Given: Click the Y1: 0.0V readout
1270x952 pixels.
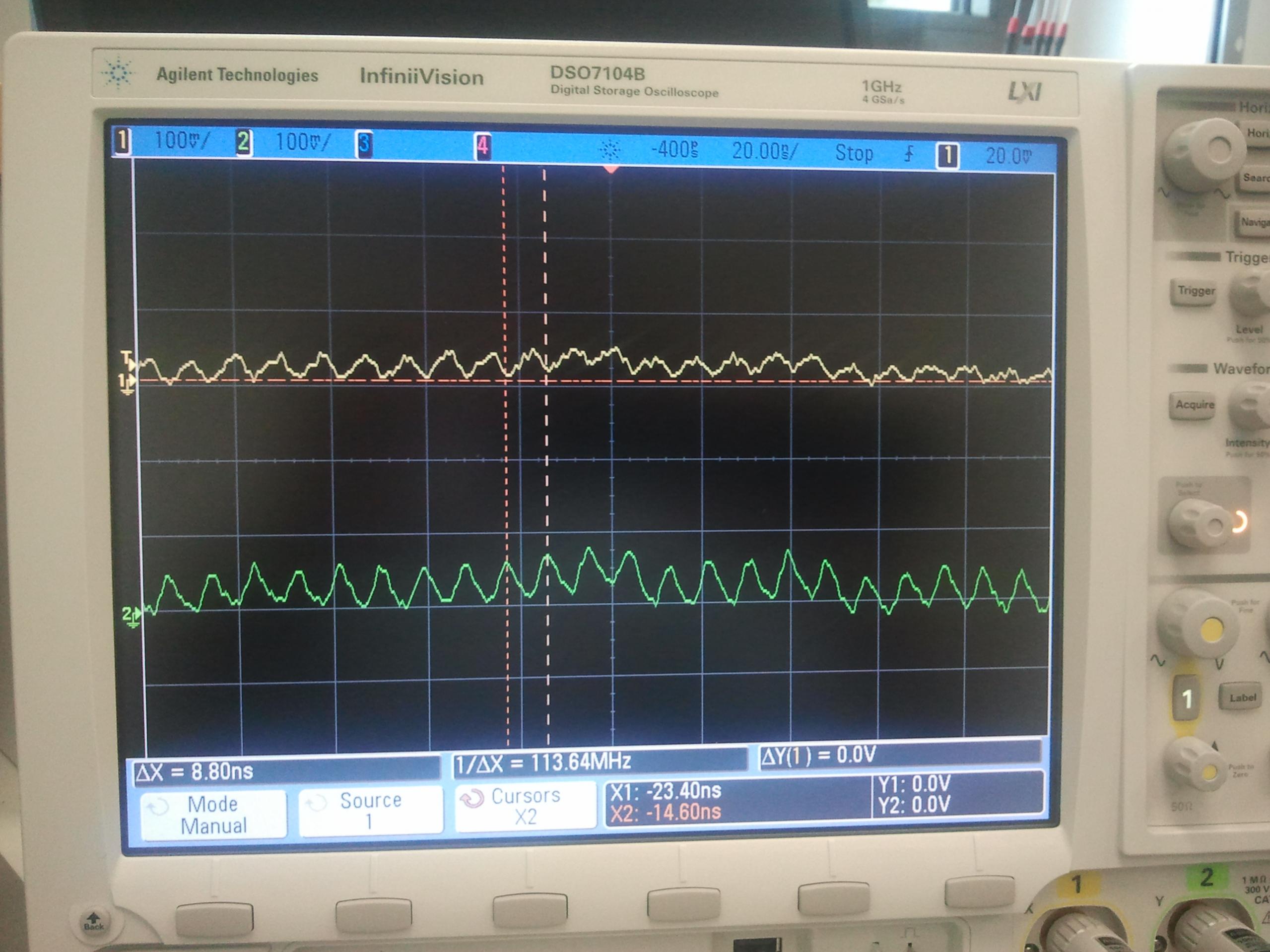Looking at the screenshot, I should (x=915, y=783).
